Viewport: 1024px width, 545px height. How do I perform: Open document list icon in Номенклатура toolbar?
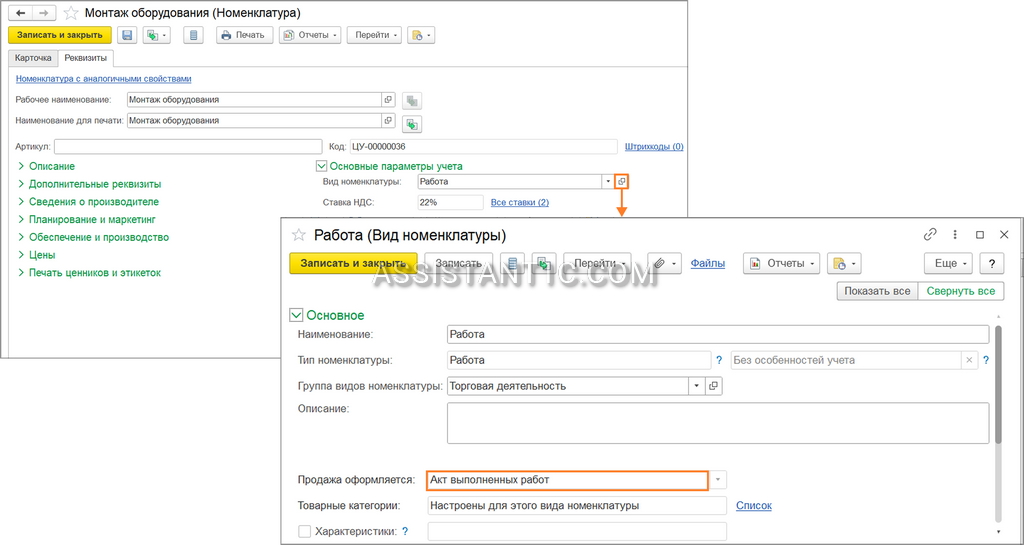click(x=193, y=35)
